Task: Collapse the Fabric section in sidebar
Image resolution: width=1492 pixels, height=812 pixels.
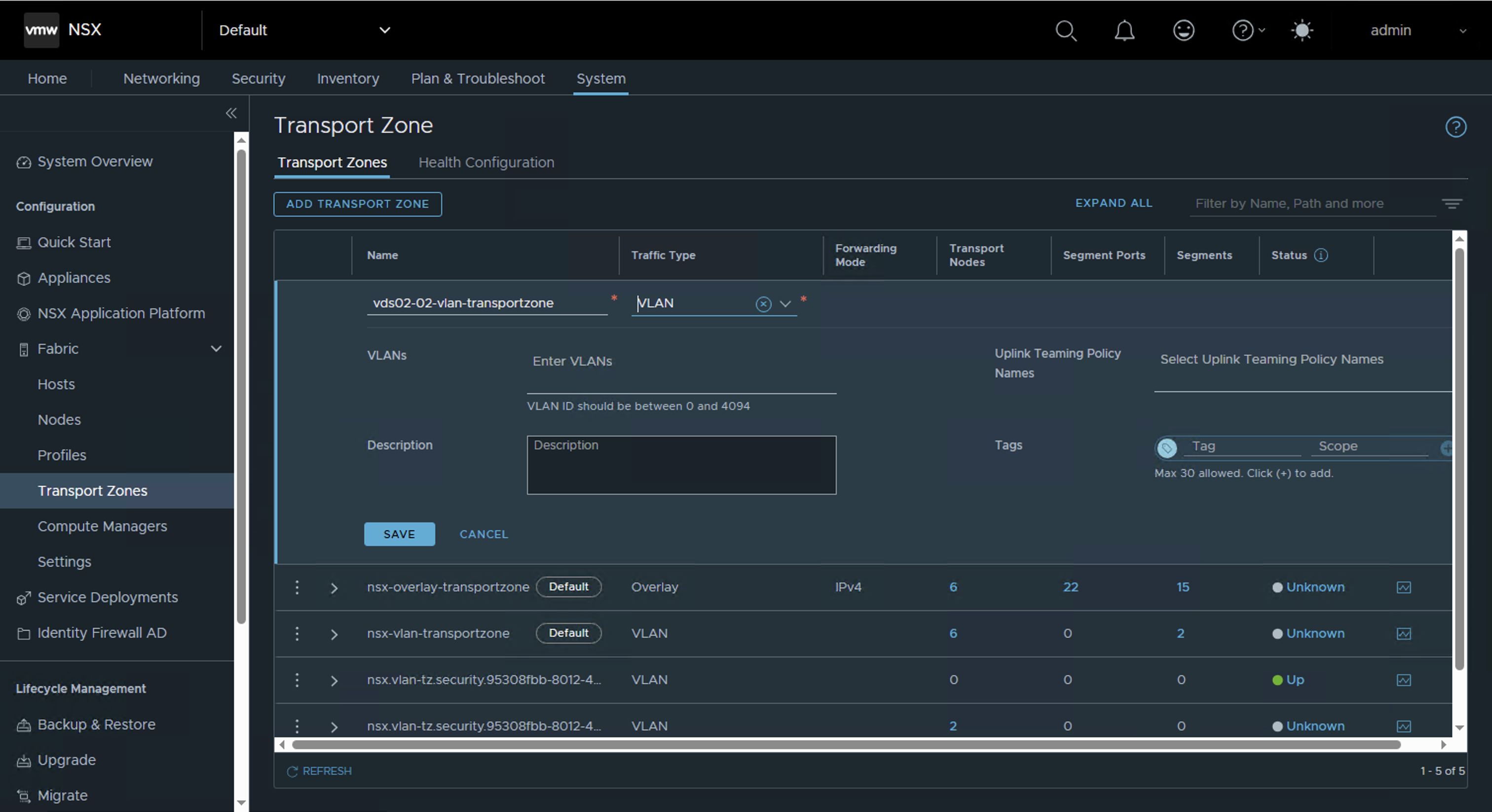Action: [216, 349]
